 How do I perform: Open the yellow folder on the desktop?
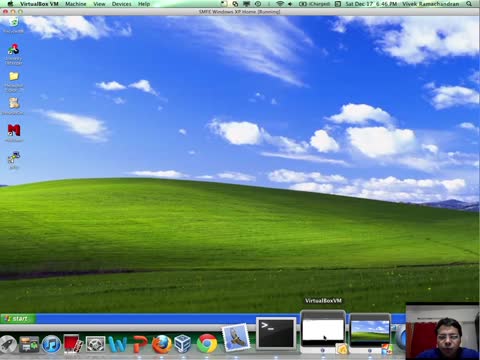click(14, 81)
